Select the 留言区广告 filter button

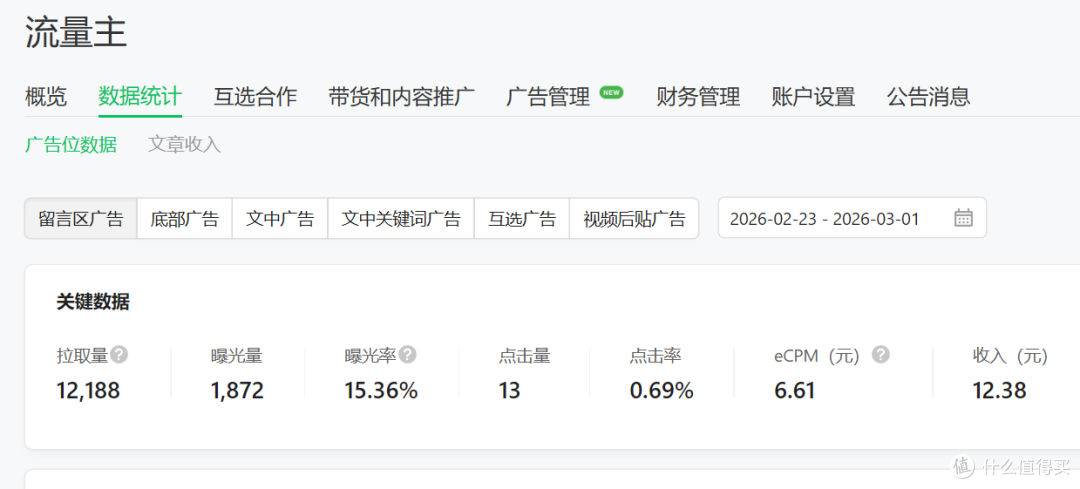(x=81, y=219)
